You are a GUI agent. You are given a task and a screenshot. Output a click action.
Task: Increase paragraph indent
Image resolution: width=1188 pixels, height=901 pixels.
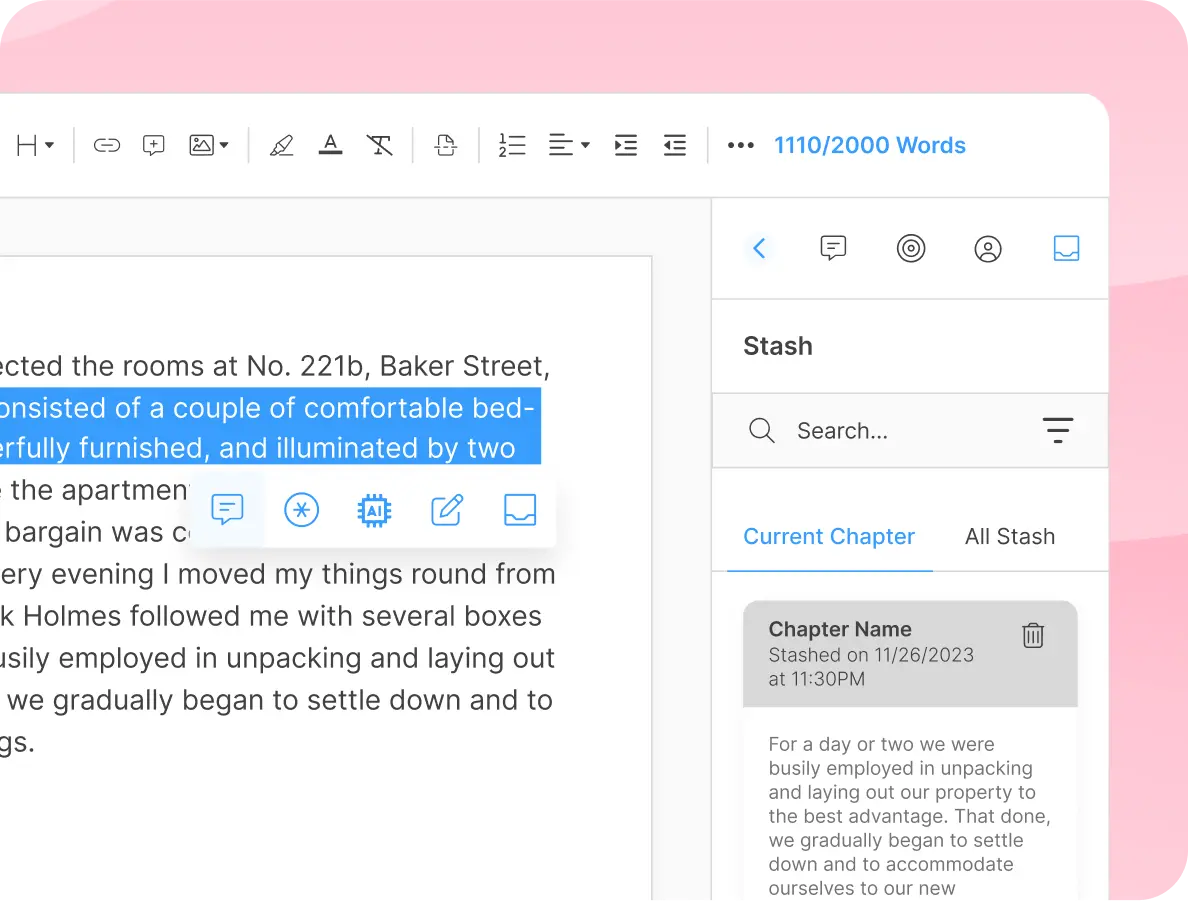coord(626,146)
